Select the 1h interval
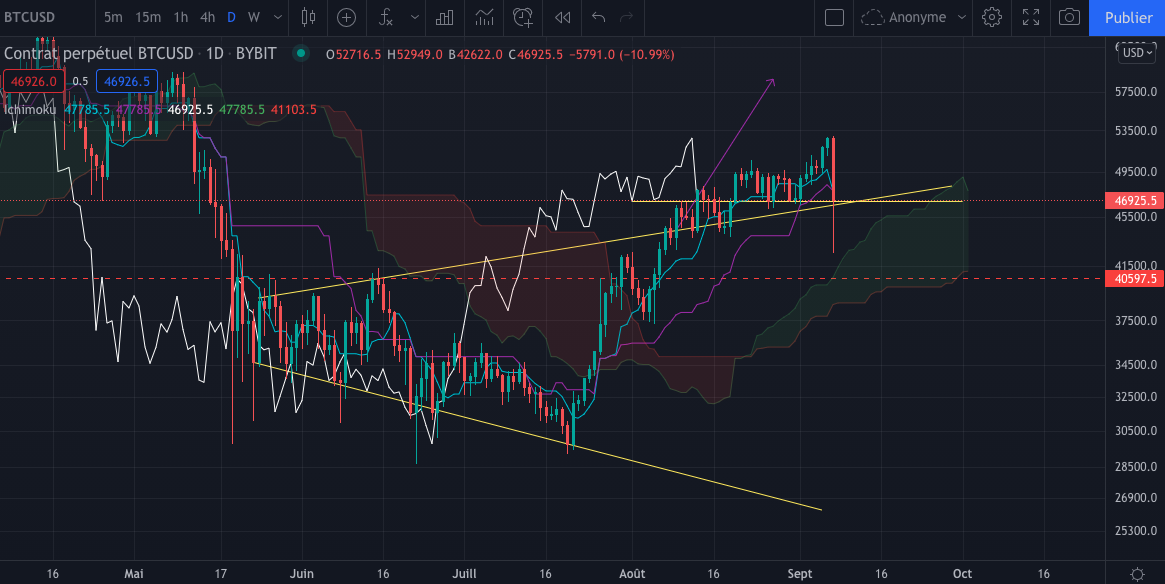 (179, 18)
